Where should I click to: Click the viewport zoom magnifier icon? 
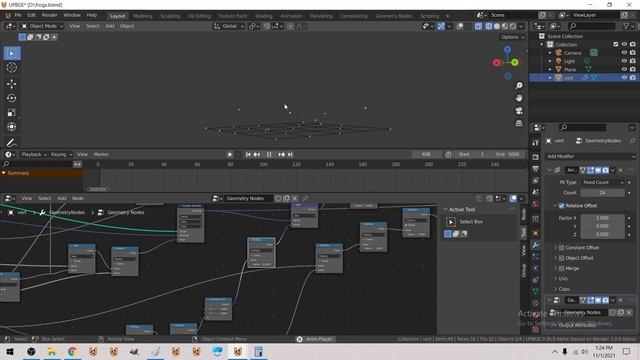point(519,86)
